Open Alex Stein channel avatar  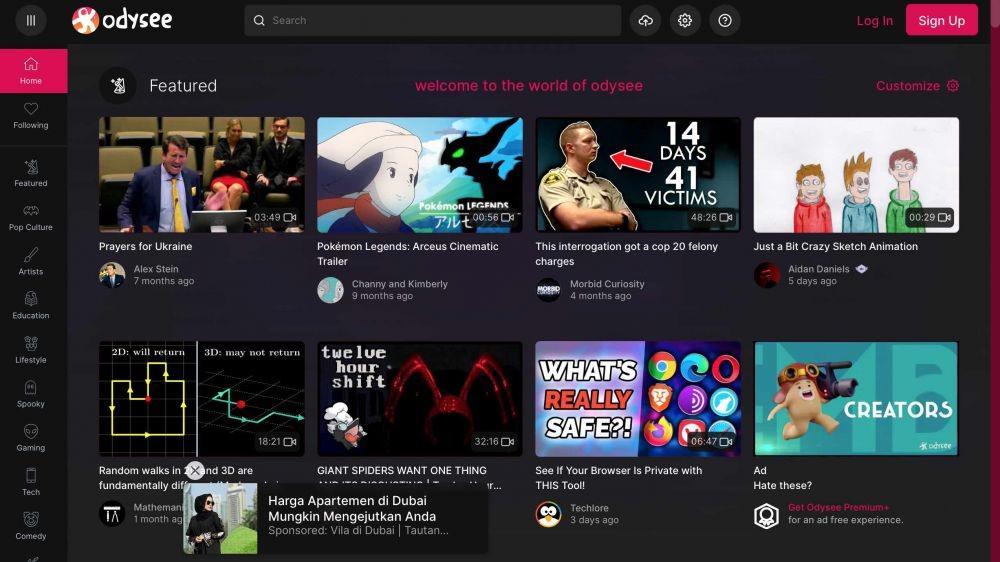pos(112,275)
